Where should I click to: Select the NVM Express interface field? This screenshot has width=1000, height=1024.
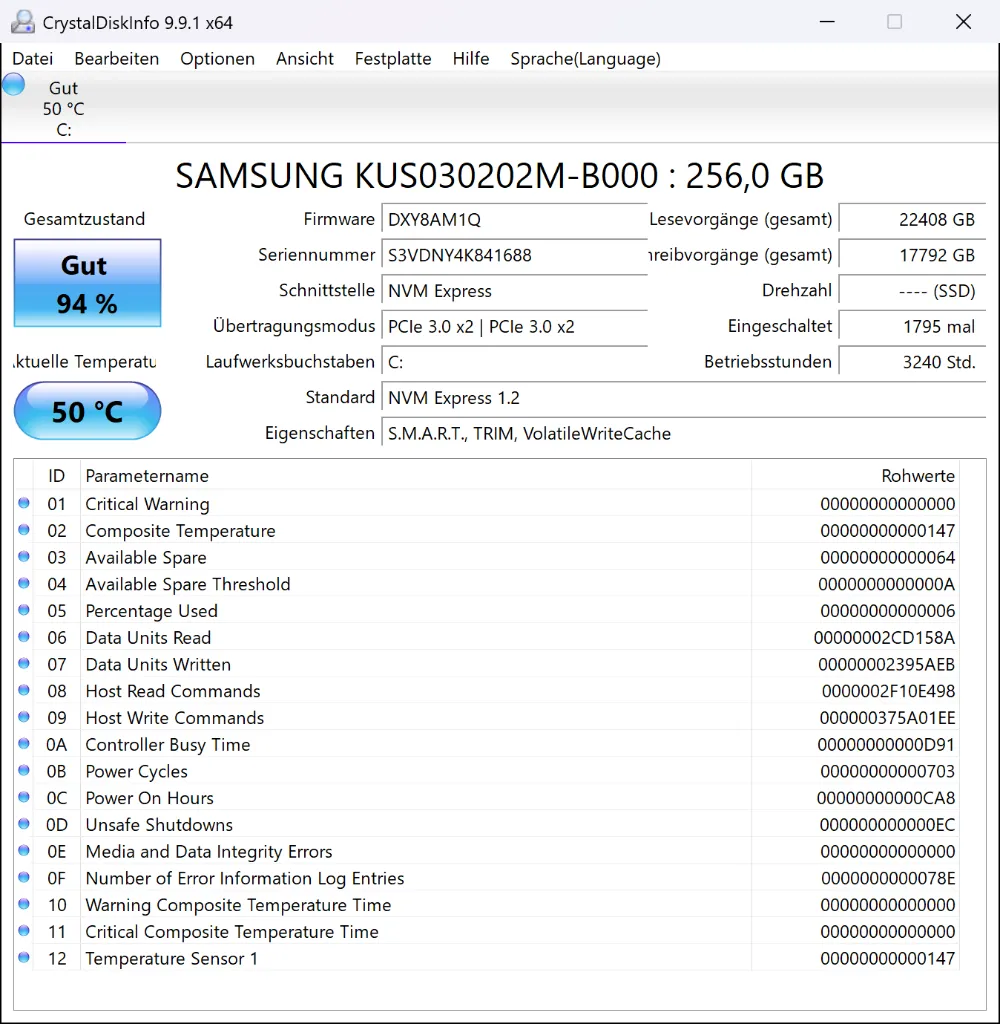point(514,291)
